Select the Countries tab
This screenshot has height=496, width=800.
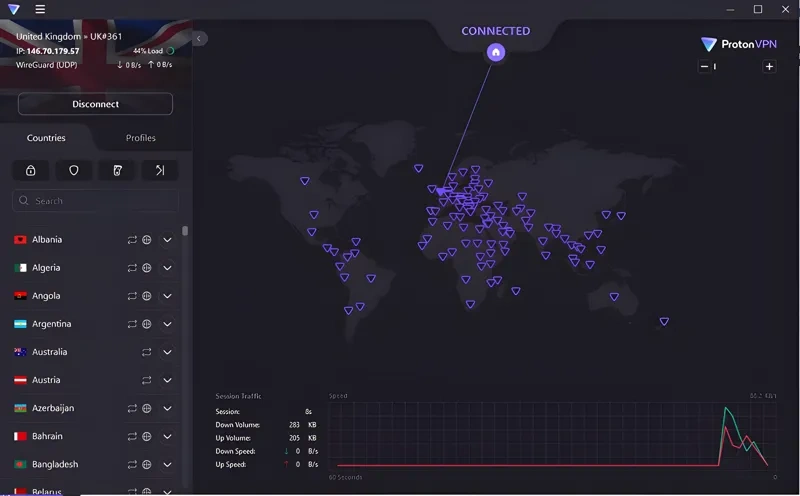pyautogui.click(x=46, y=138)
